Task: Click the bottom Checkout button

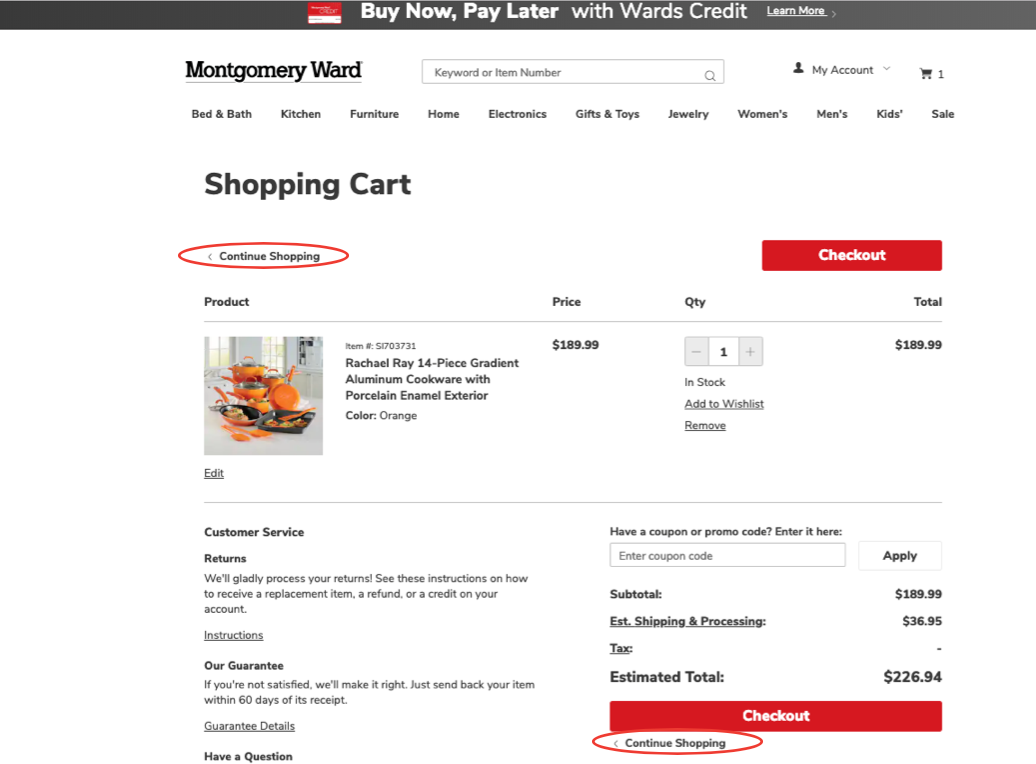Action: 776,716
